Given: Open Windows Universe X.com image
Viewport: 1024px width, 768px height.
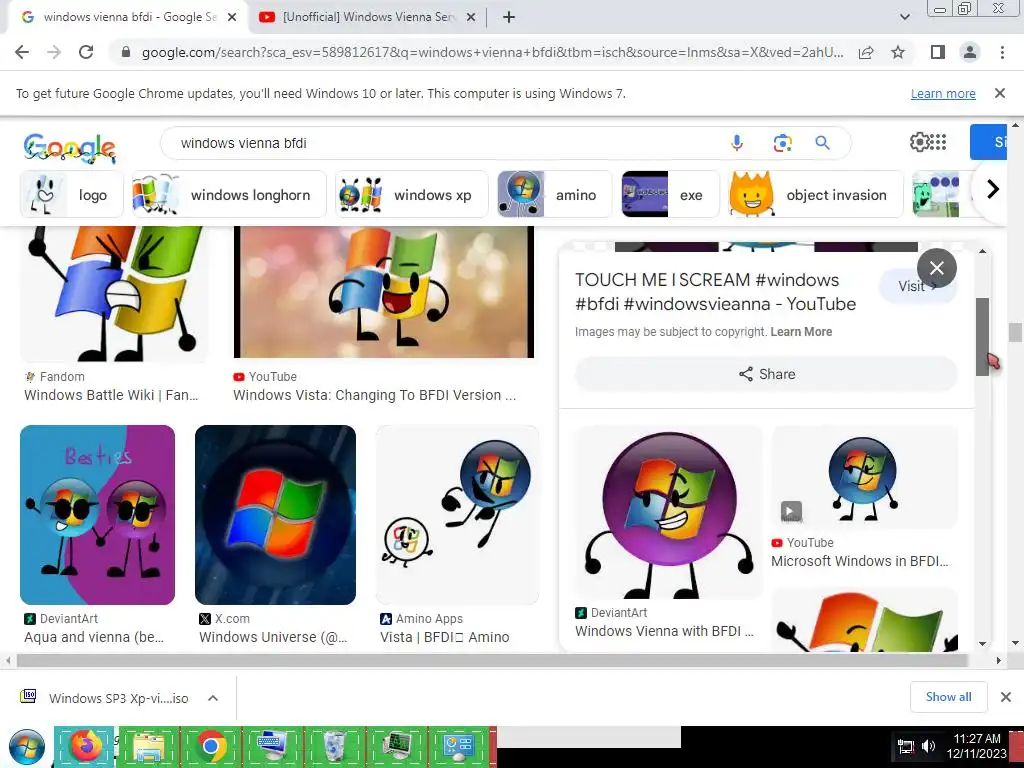Looking at the screenshot, I should 275,515.
